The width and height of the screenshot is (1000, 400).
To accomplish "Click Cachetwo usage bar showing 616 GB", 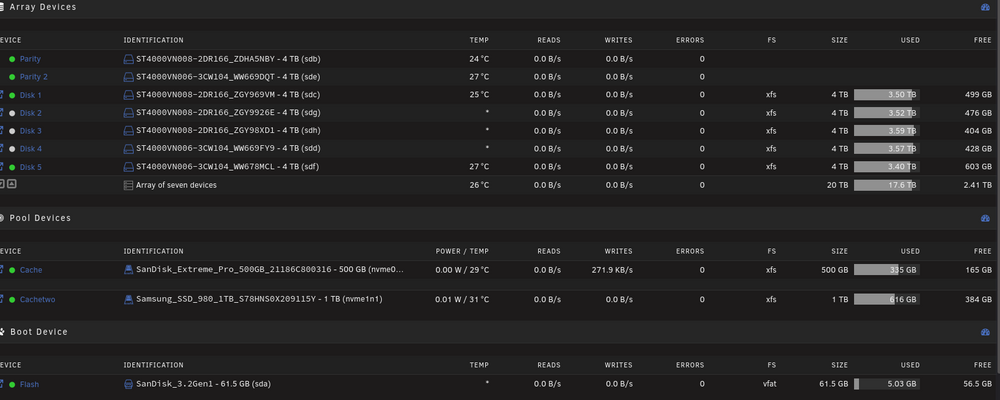I will point(886,299).
